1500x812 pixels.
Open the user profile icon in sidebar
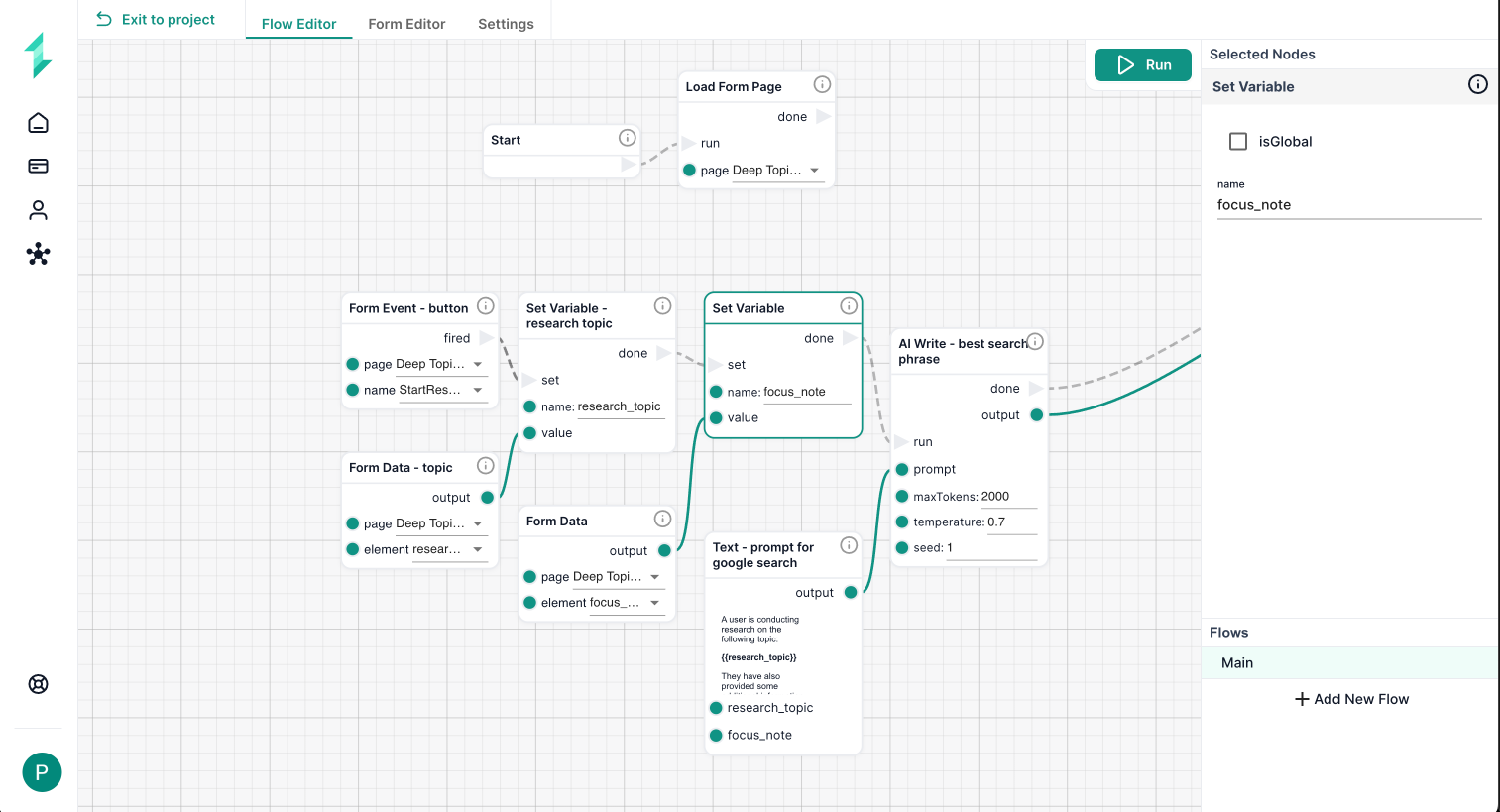tap(38, 210)
